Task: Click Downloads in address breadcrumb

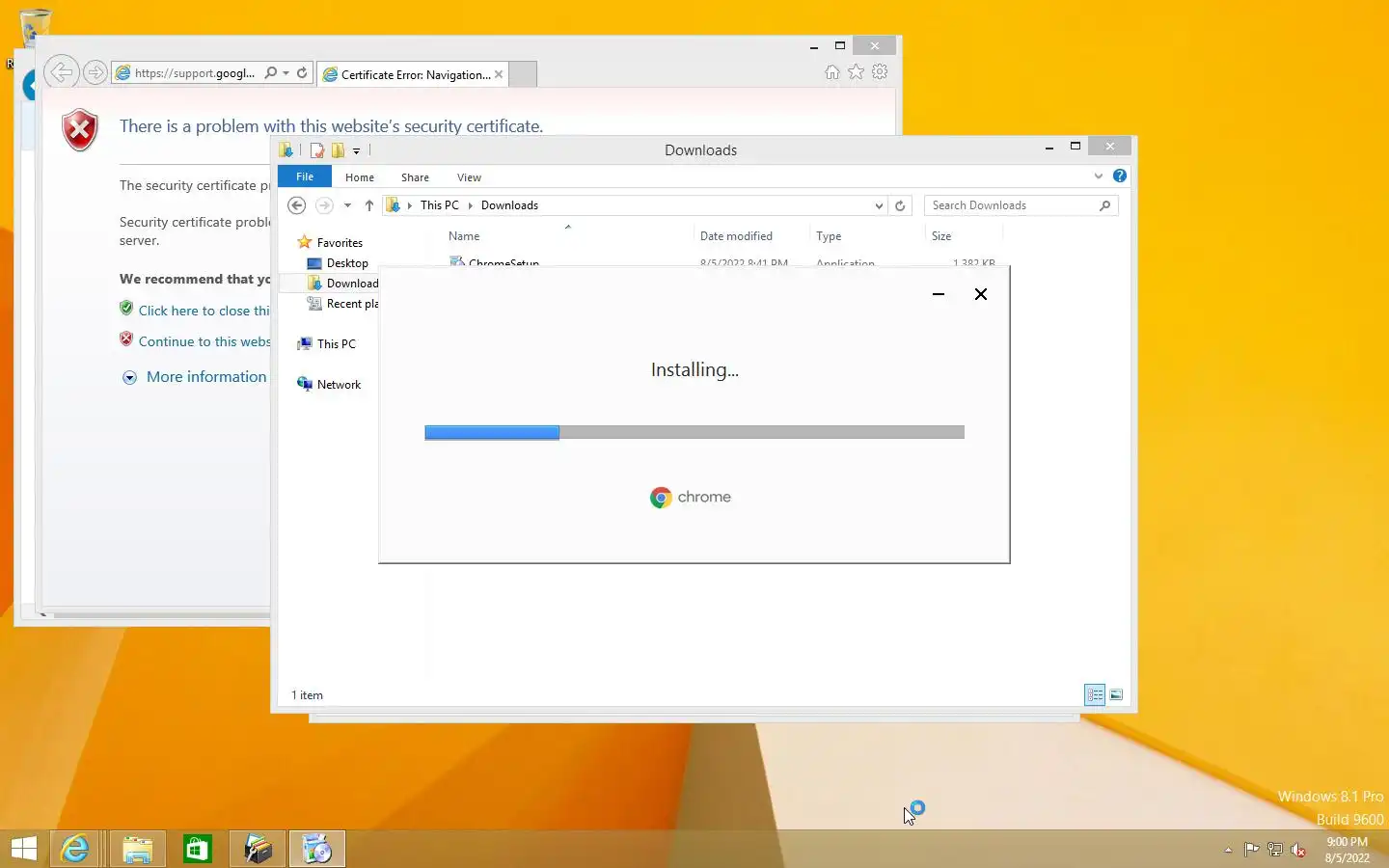Action: tap(509, 205)
